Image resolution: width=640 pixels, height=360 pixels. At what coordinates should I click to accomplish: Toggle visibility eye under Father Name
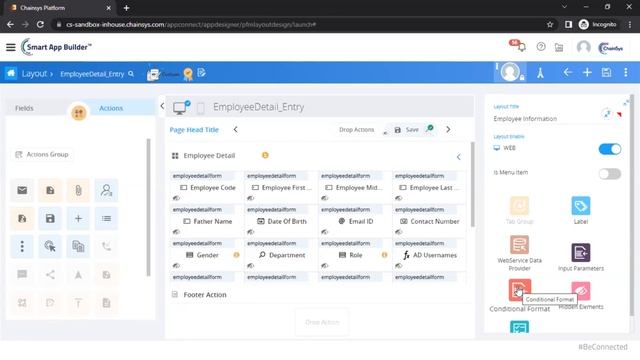pos(176,232)
